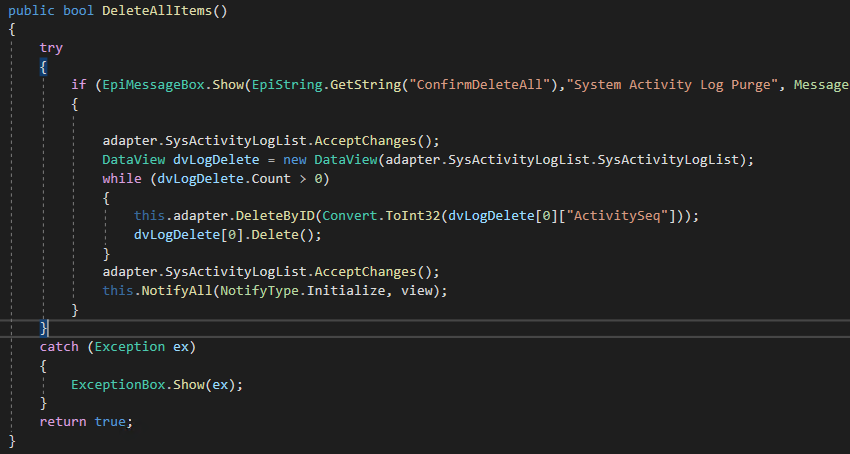The width and height of the screenshot is (850, 454).
Task: Click the highlighted closing brace of try
Action: 43,328
